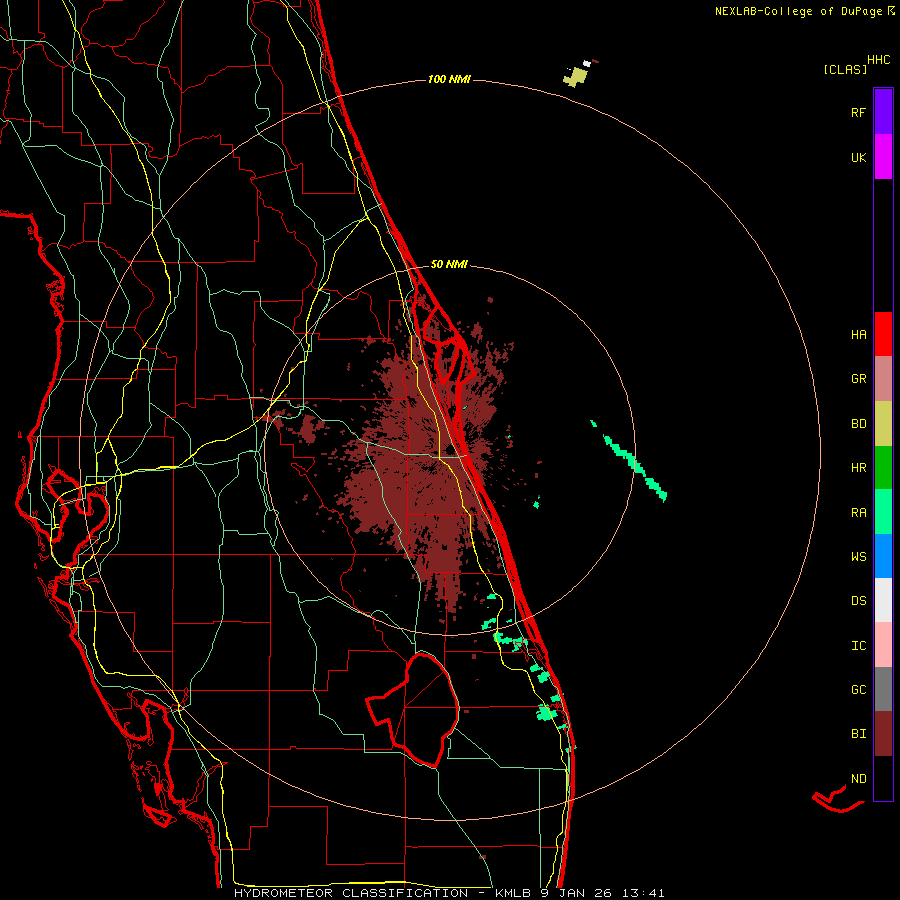900x900 pixels.
Task: Click the yellow big-drops echo beyond 100 NMI ring
Action: click(x=576, y=77)
